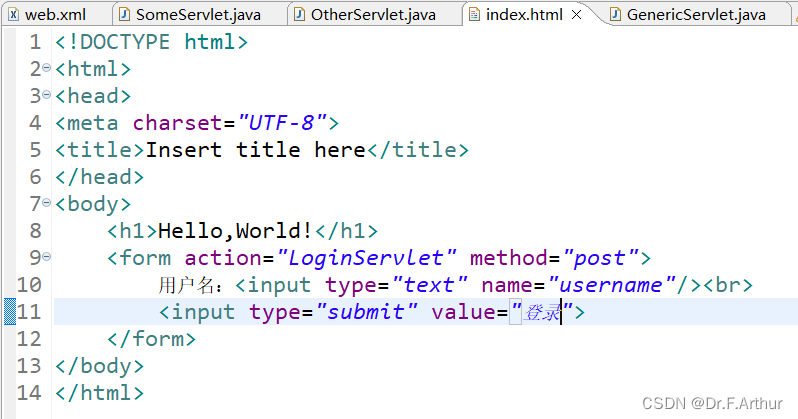Click the closing </html> tag
This screenshot has width=798, height=419.
[x=100, y=393]
